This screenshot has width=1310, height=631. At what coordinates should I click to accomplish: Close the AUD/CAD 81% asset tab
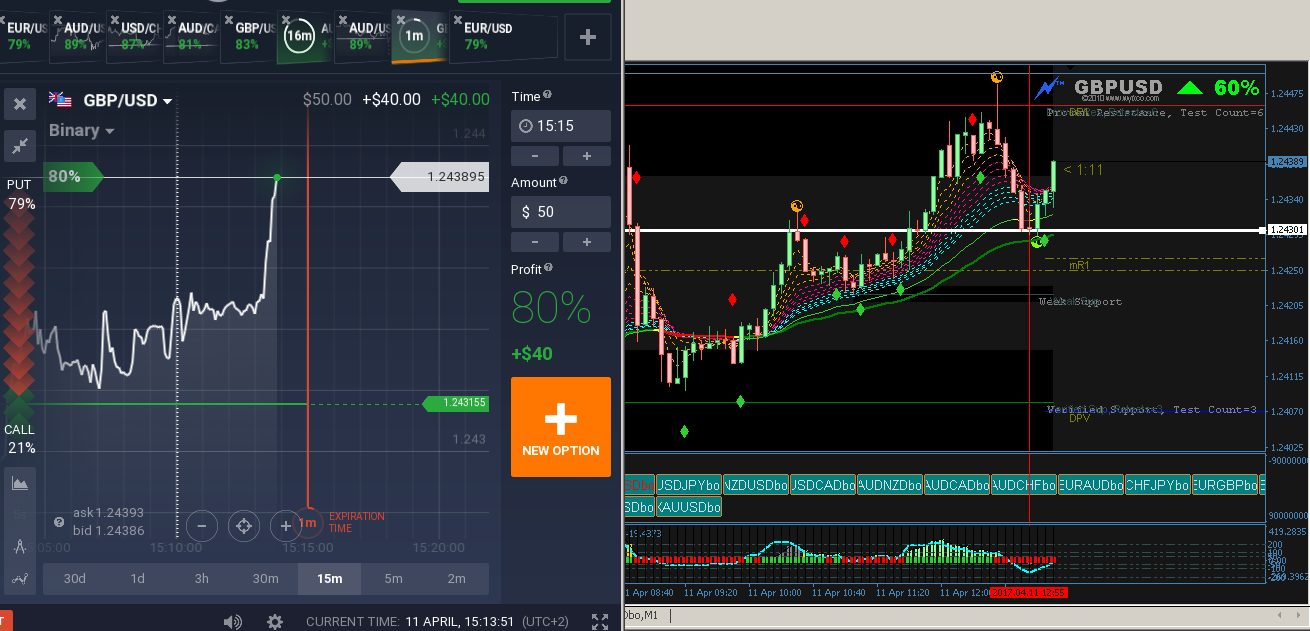(171, 20)
